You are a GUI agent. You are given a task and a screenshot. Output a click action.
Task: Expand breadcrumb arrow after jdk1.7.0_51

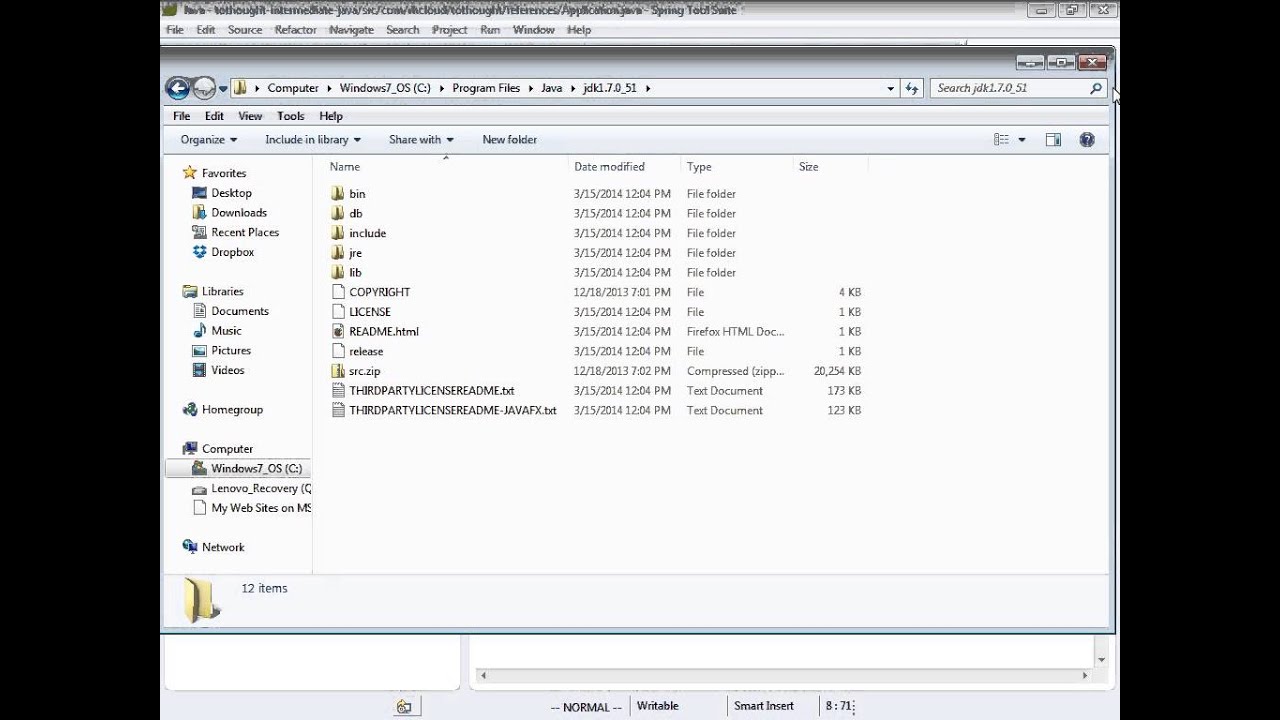pos(647,88)
